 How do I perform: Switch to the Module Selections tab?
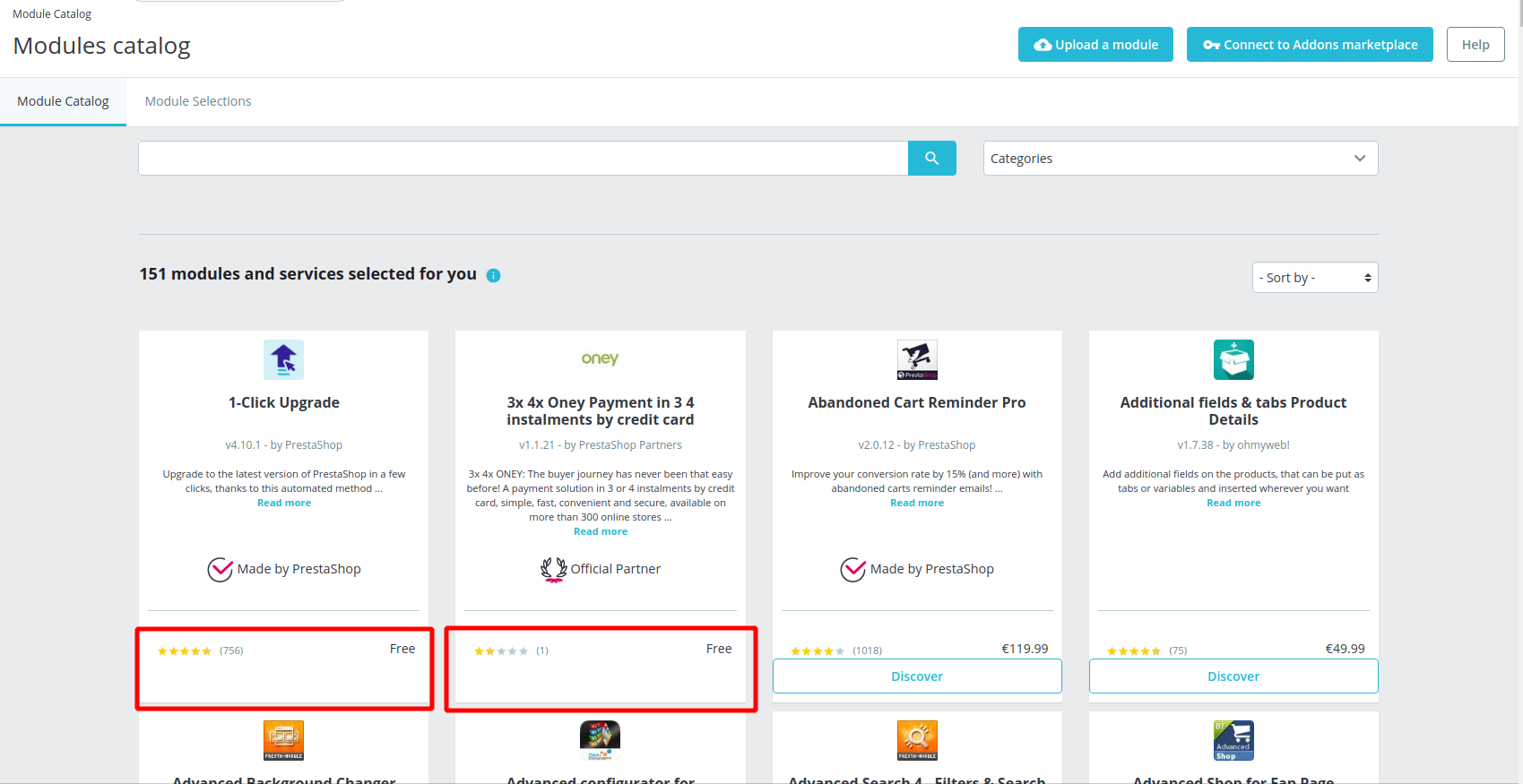click(198, 101)
